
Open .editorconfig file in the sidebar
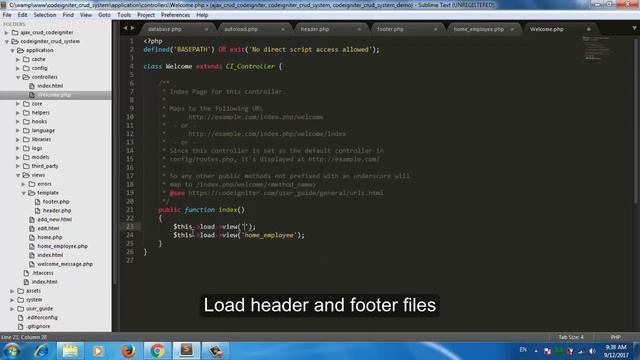pyautogui.click(x=42, y=318)
